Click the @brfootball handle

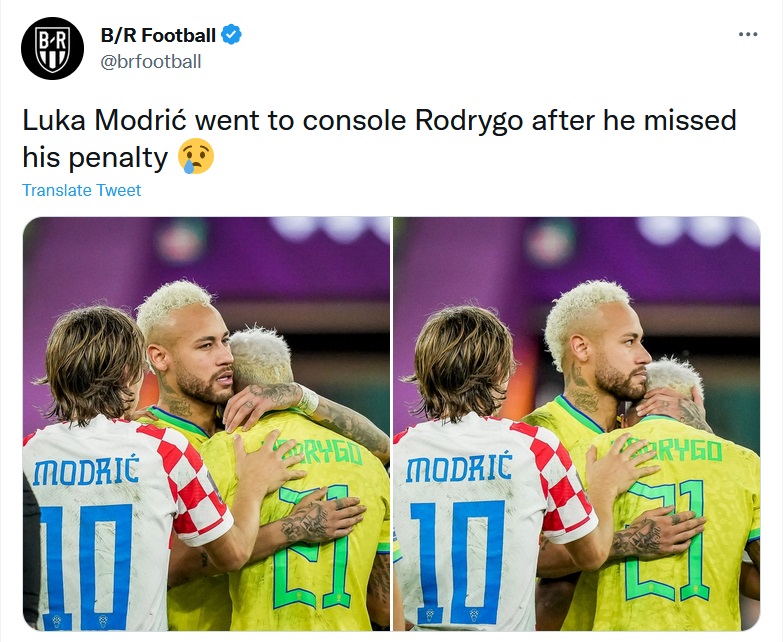[x=151, y=62]
